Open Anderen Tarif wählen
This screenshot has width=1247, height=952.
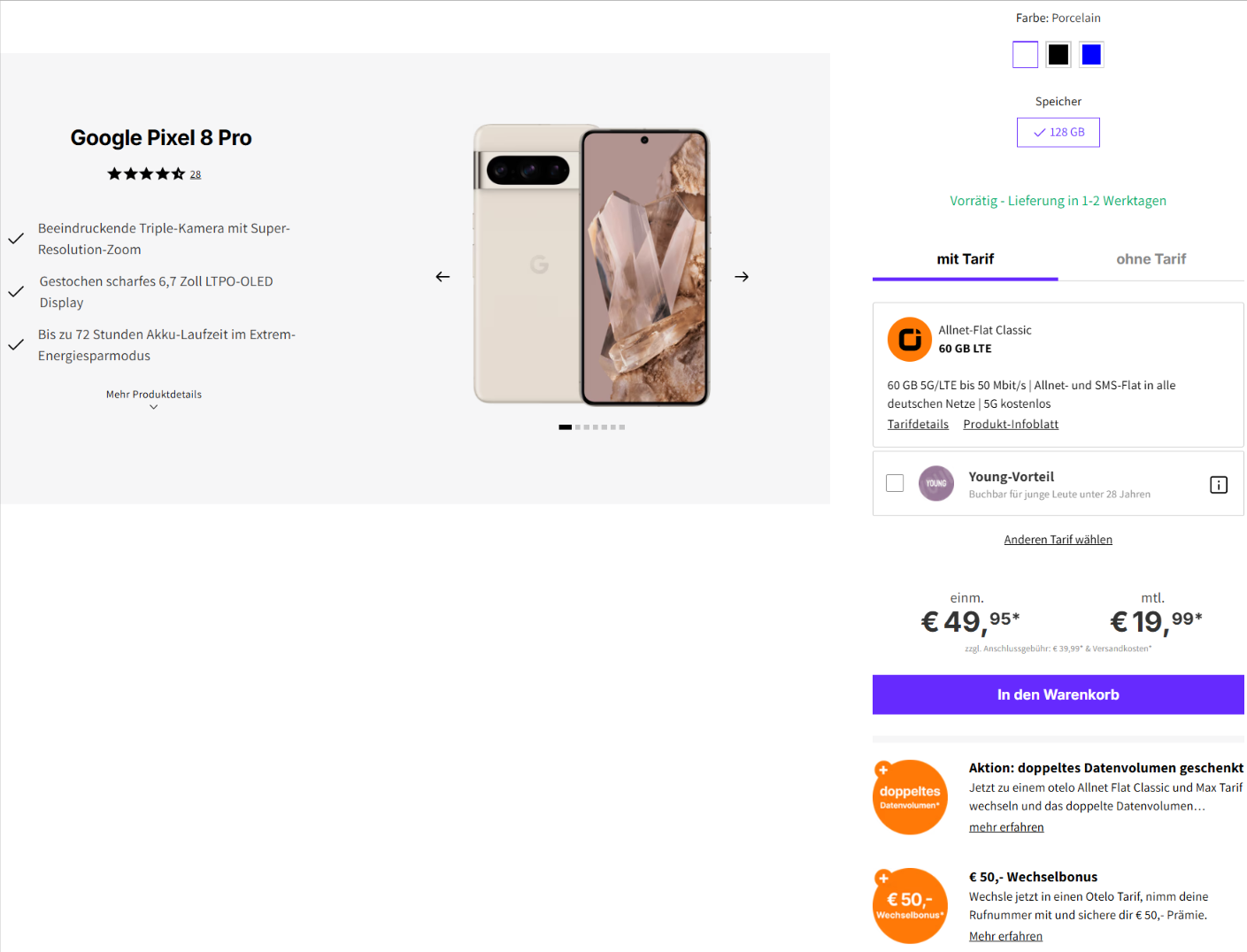1058,540
